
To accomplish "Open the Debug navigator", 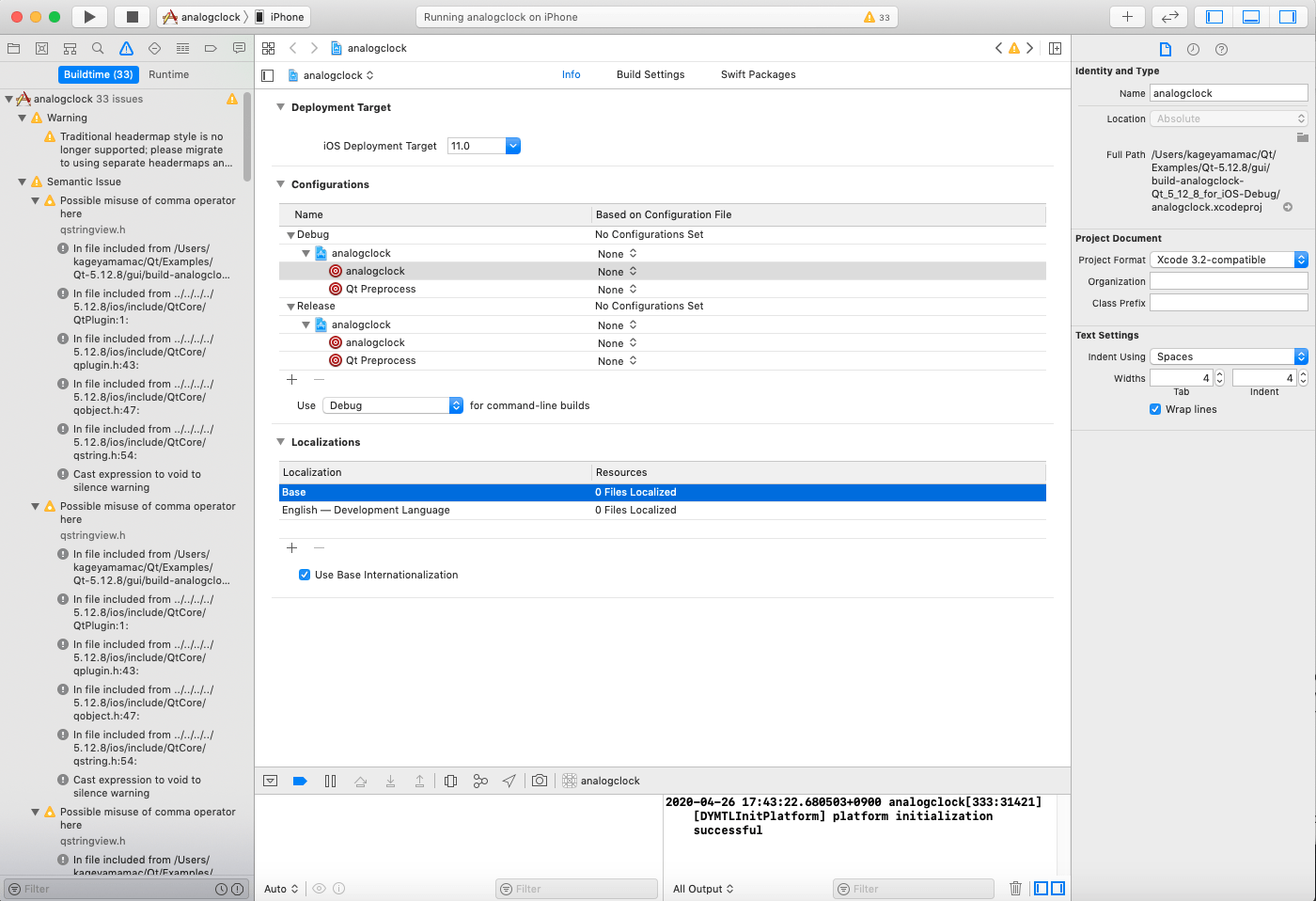I will [182, 48].
